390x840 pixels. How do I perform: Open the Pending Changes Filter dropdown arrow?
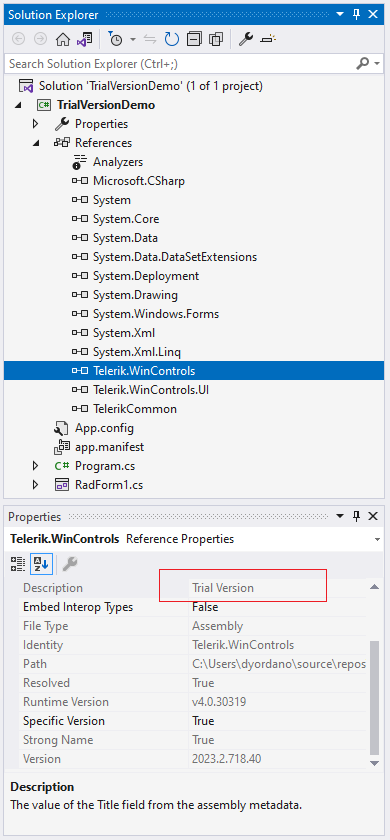(132, 39)
